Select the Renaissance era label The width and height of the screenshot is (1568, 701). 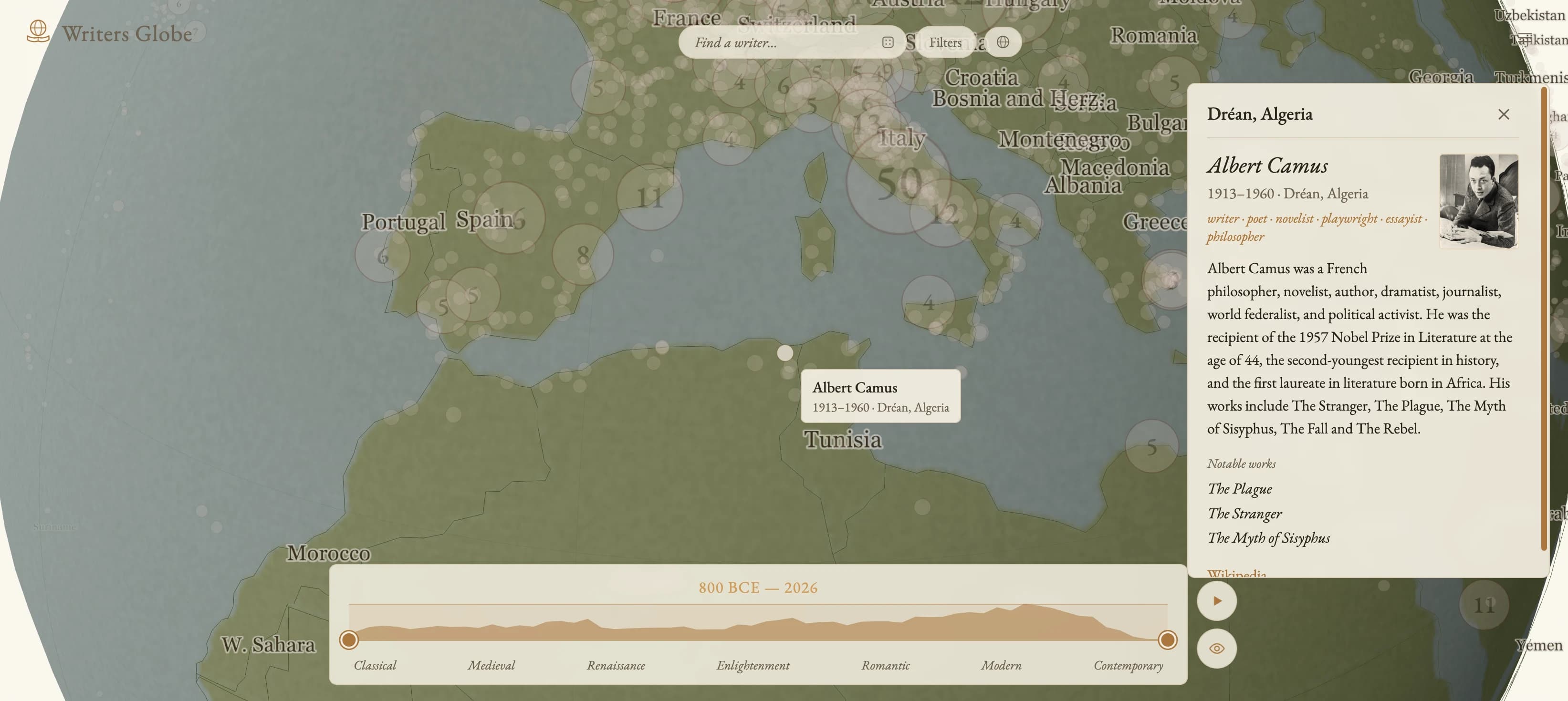coord(616,665)
